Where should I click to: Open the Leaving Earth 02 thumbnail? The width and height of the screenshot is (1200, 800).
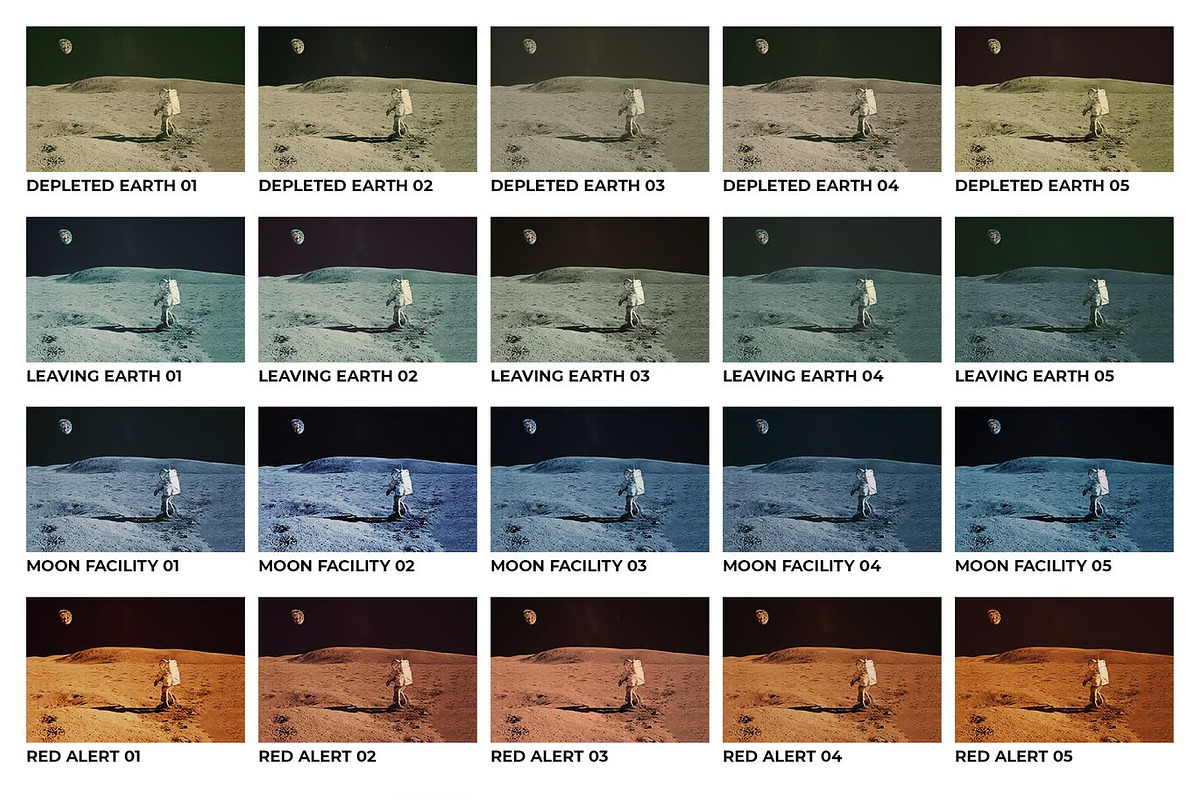(368, 289)
